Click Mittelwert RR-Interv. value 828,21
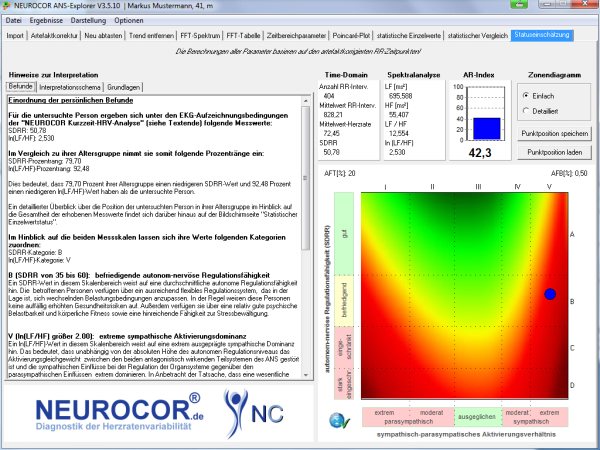This screenshot has height=450, width=600. click(x=333, y=115)
